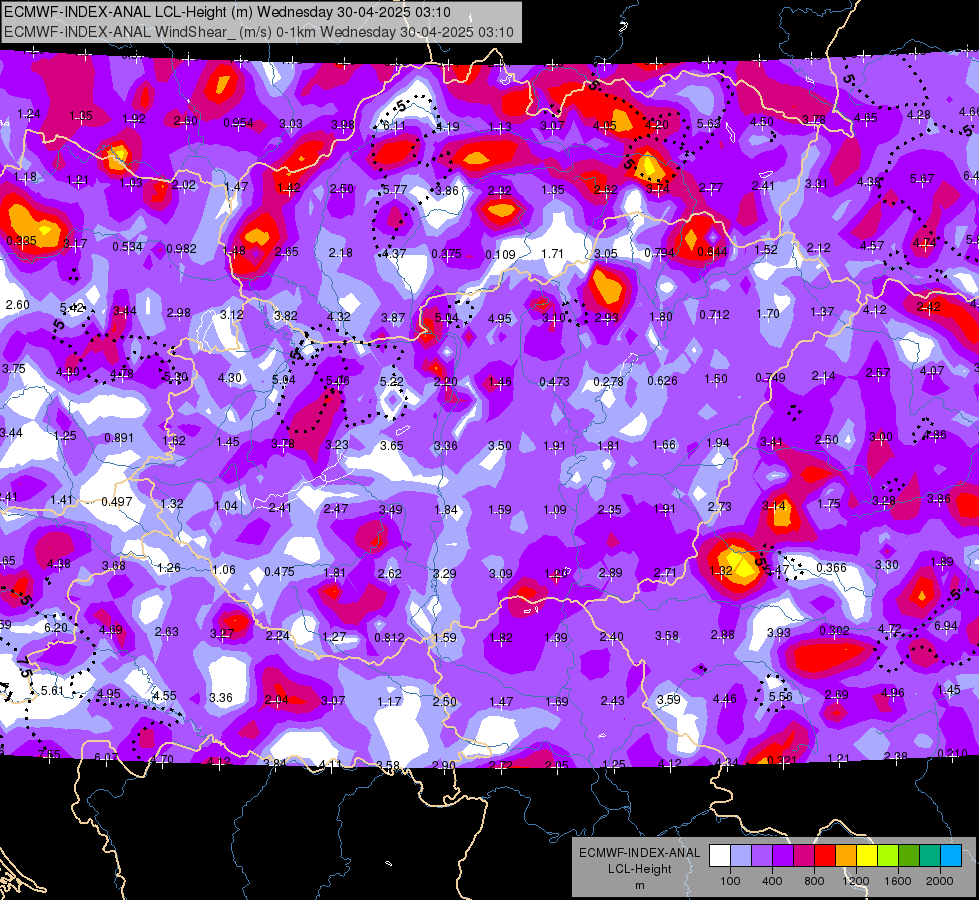Viewport: 979px width, 900px height.
Task: Click the wind shear value 0.375
Action: (446, 254)
